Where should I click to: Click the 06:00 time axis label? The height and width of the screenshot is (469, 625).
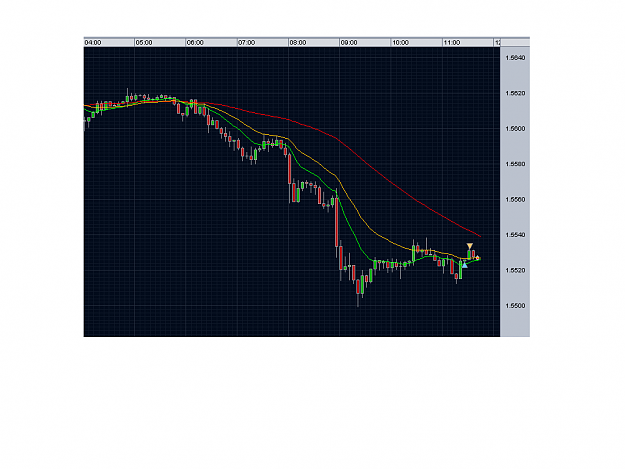pos(195,43)
